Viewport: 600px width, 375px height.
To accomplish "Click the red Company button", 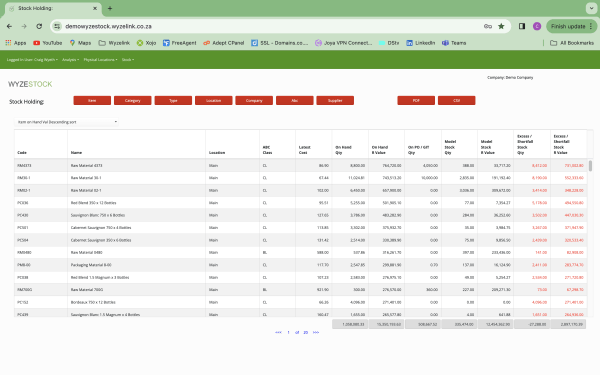I will pos(254,101).
